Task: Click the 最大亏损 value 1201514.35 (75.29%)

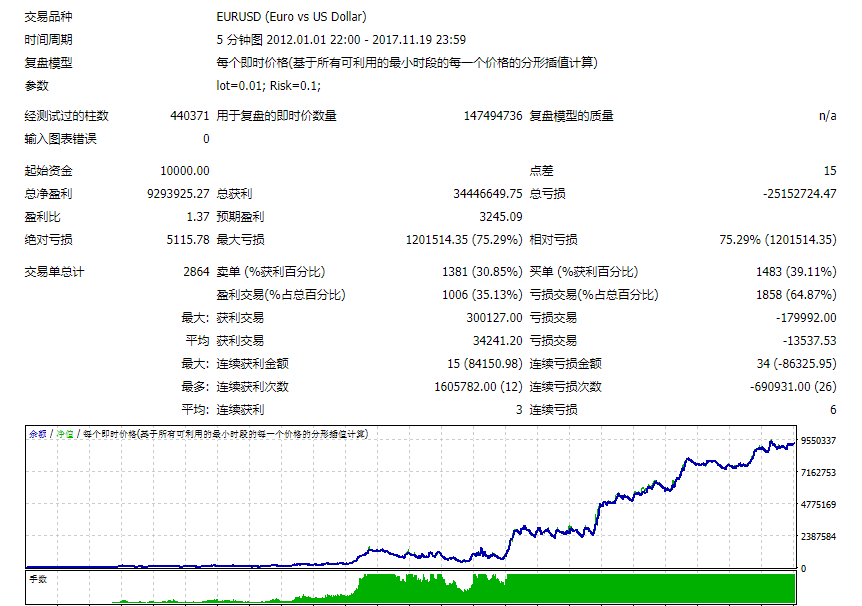Action: 463,240
